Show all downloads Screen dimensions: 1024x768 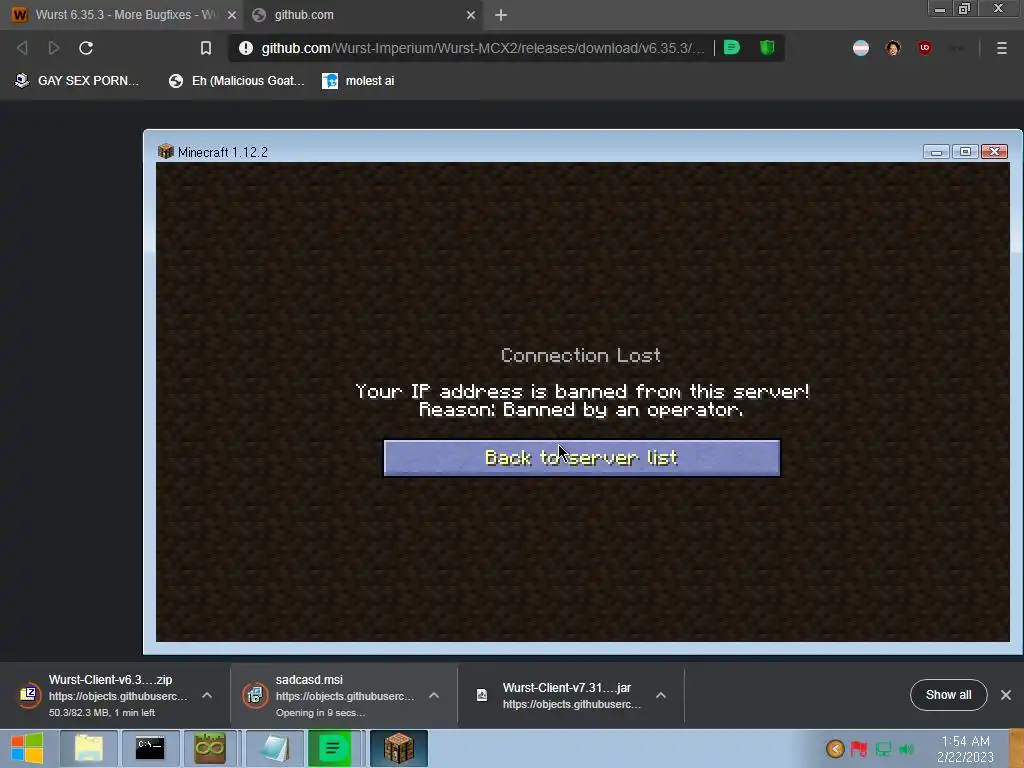948,695
